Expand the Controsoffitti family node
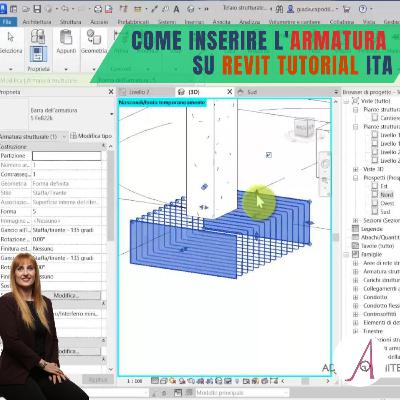 [356, 314]
